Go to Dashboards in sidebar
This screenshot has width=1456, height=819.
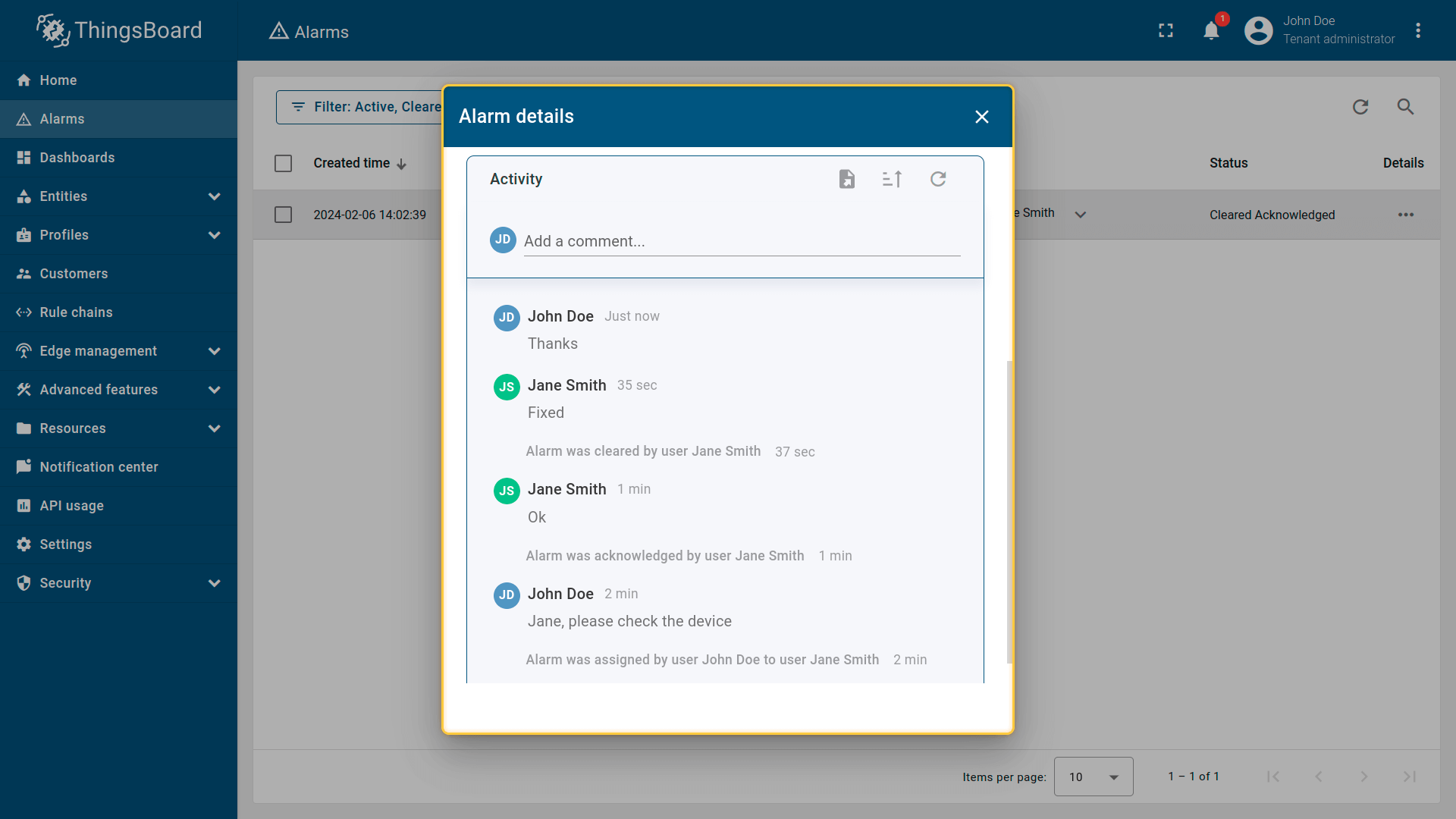pos(77,158)
